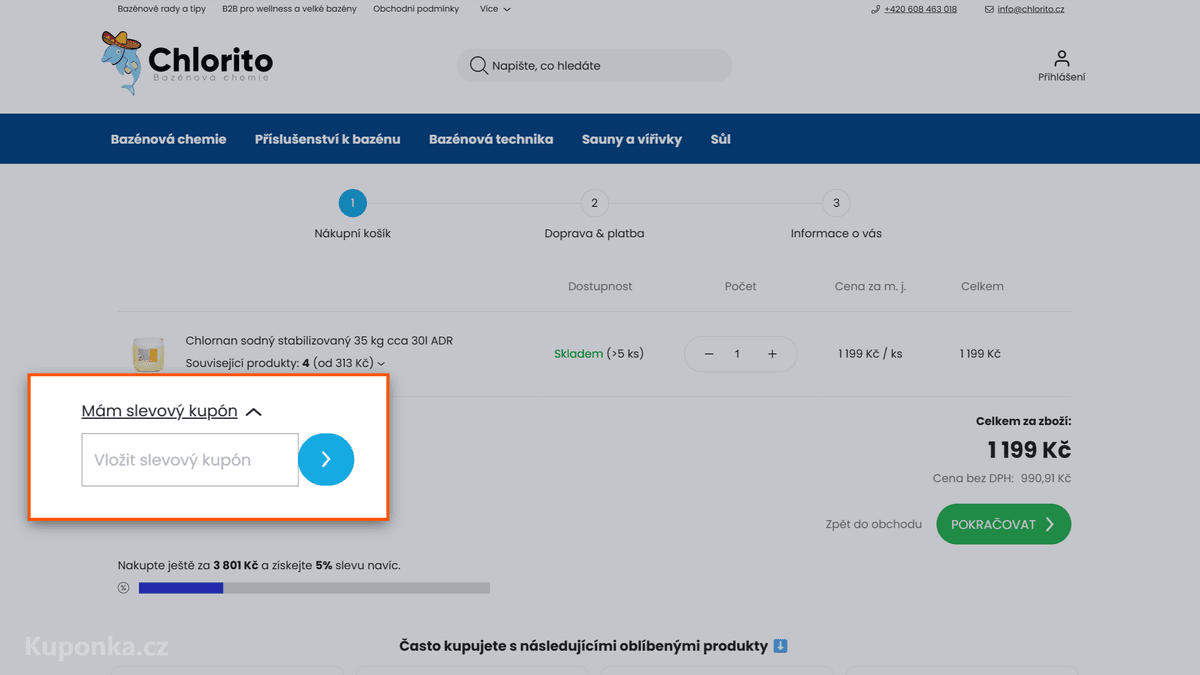Click the Cena bez DPH value 990,91 Kč
1200x675 pixels.
click(1045, 479)
